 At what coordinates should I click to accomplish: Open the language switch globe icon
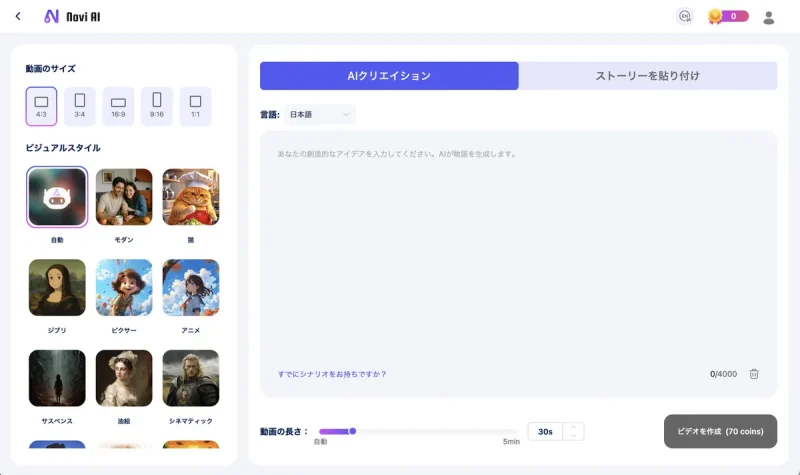point(684,16)
